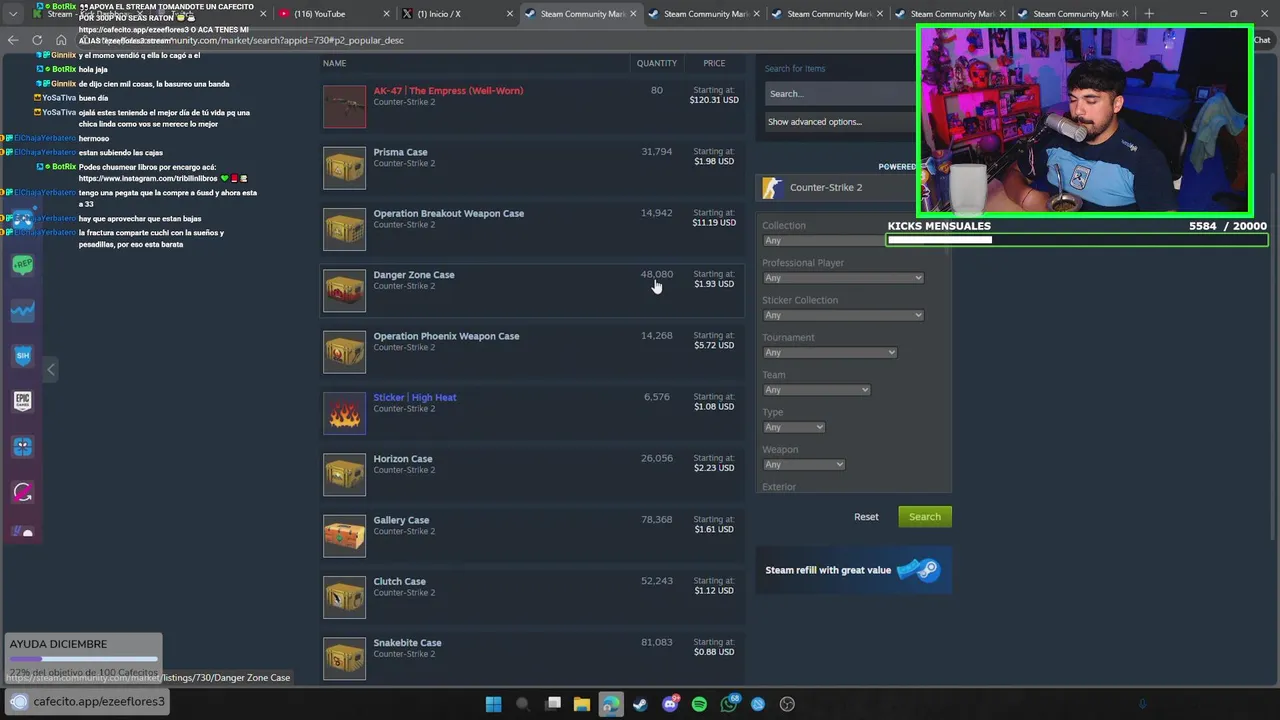Open the Professional Player dropdown
The height and width of the screenshot is (720, 1280).
pyautogui.click(x=843, y=278)
